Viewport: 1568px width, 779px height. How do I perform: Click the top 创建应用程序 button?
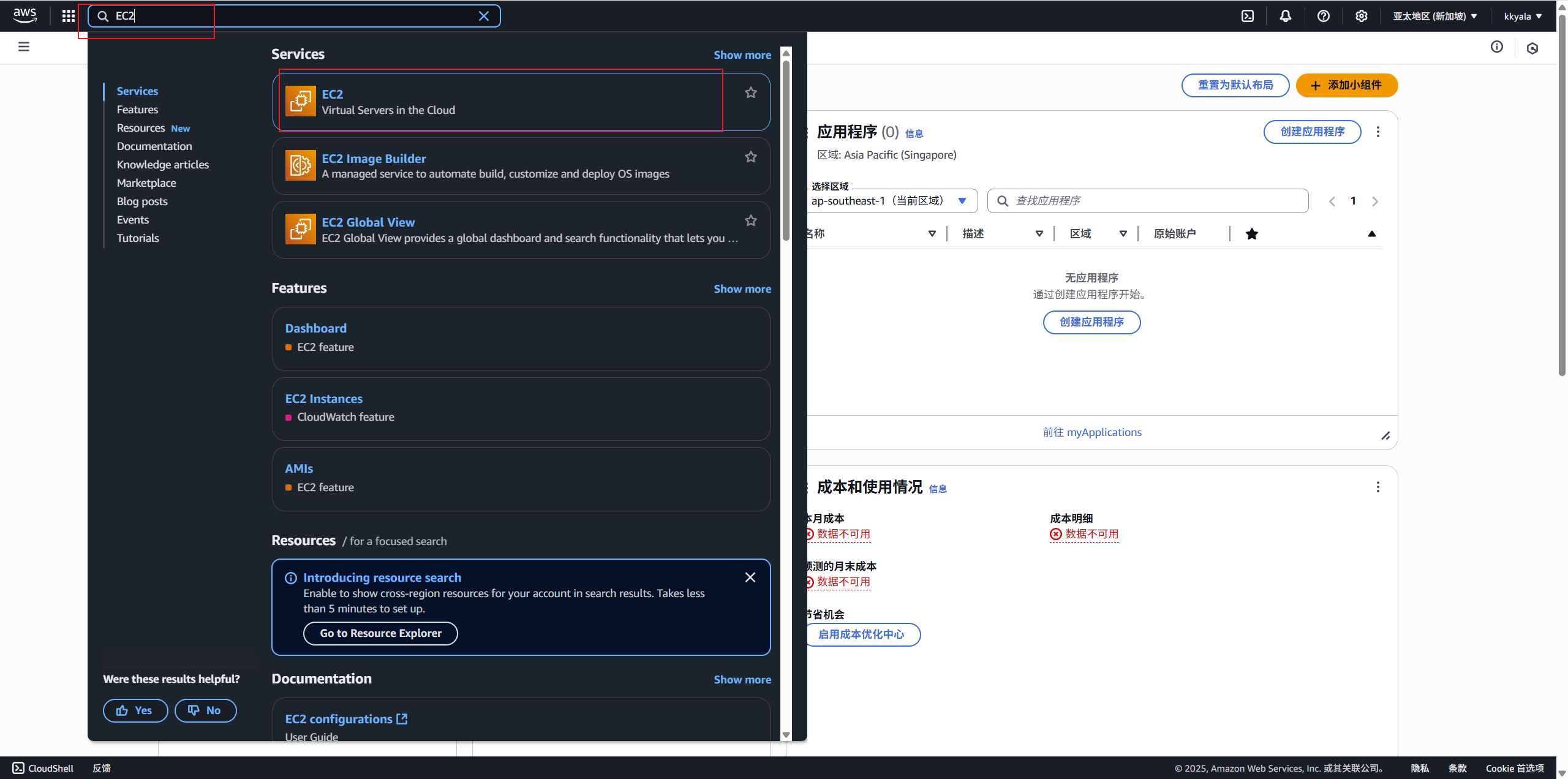coord(1313,132)
